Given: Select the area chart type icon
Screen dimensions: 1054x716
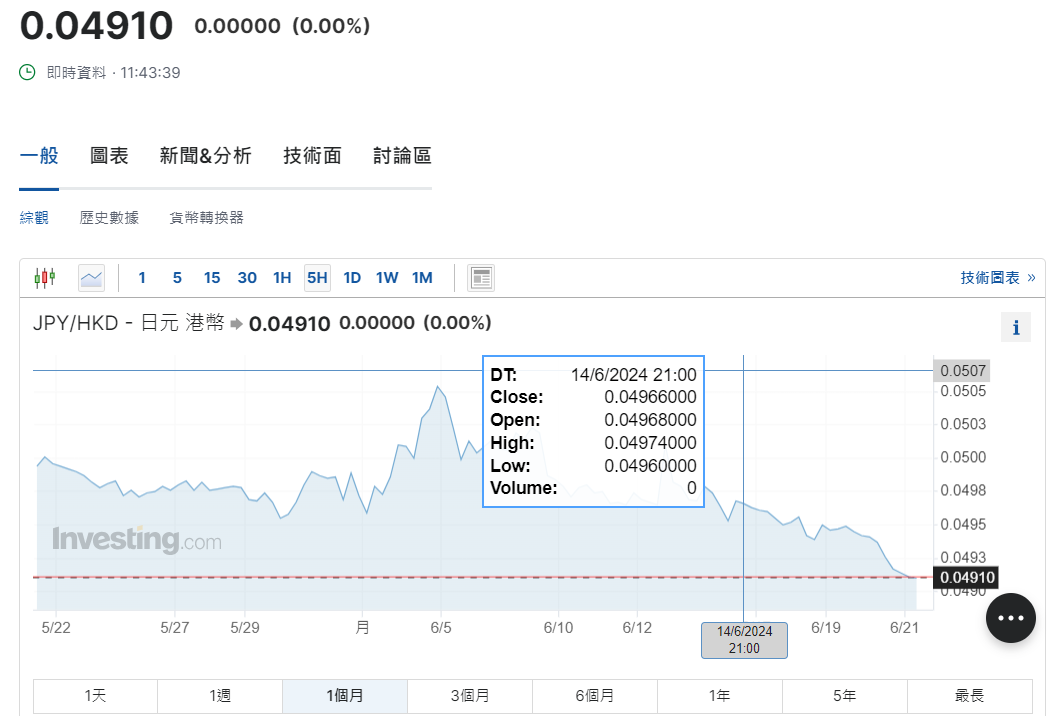Looking at the screenshot, I should (91, 278).
